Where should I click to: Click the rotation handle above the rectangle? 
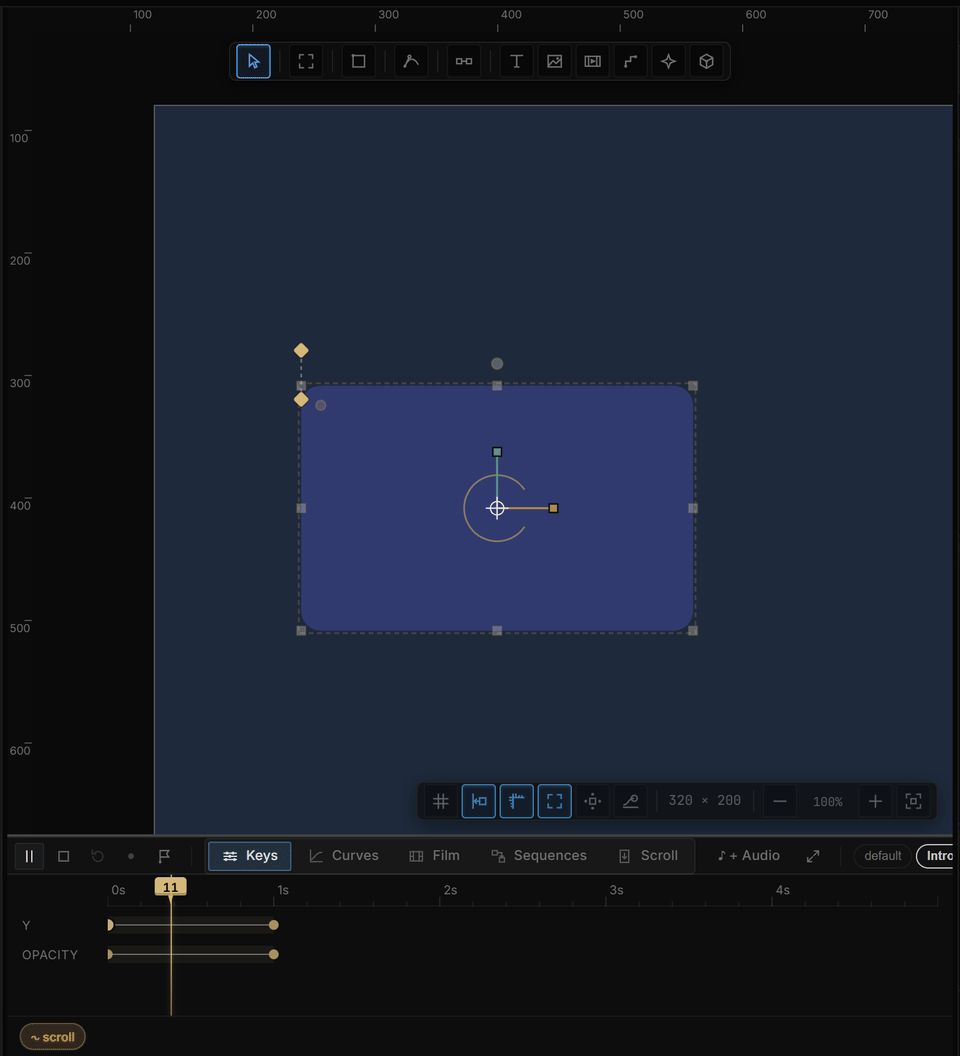(x=497, y=364)
